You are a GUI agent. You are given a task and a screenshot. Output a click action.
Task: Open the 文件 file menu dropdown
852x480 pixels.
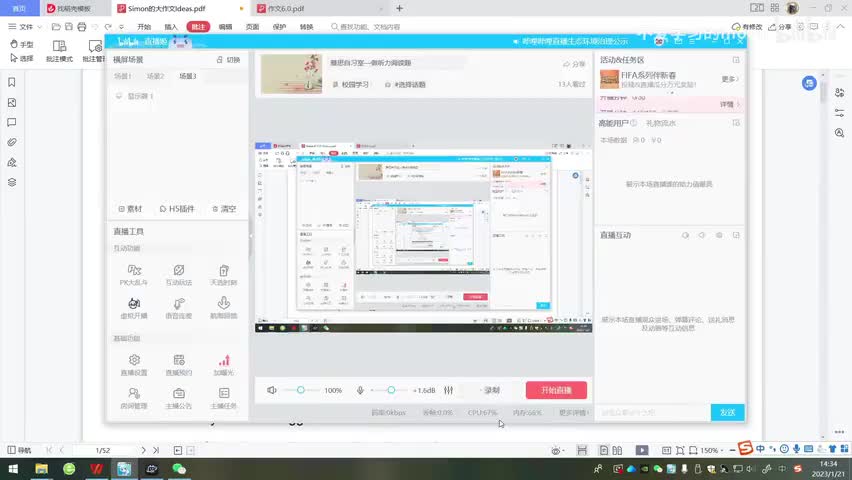[x=25, y=27]
